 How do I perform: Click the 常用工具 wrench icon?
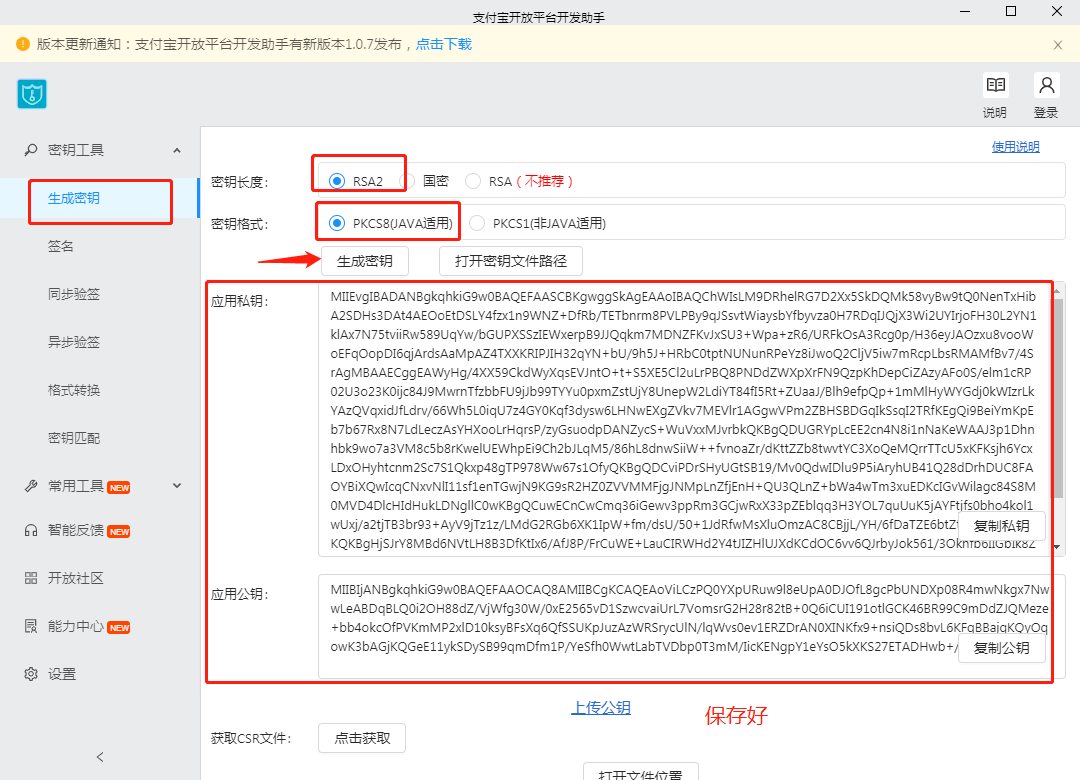click(31, 486)
